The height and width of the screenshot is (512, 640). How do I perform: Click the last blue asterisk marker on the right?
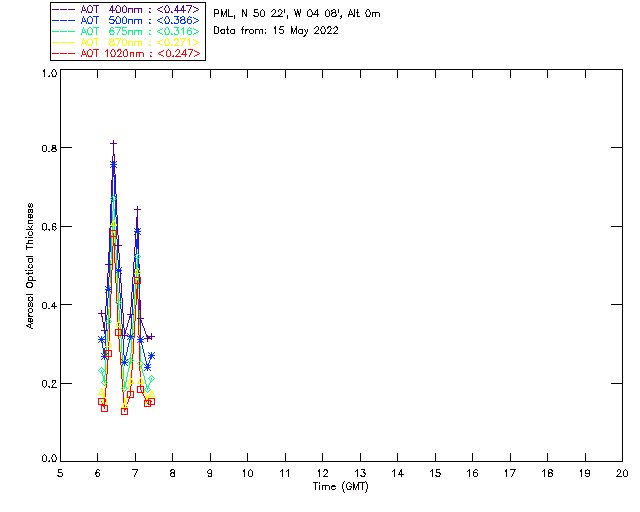151,355
